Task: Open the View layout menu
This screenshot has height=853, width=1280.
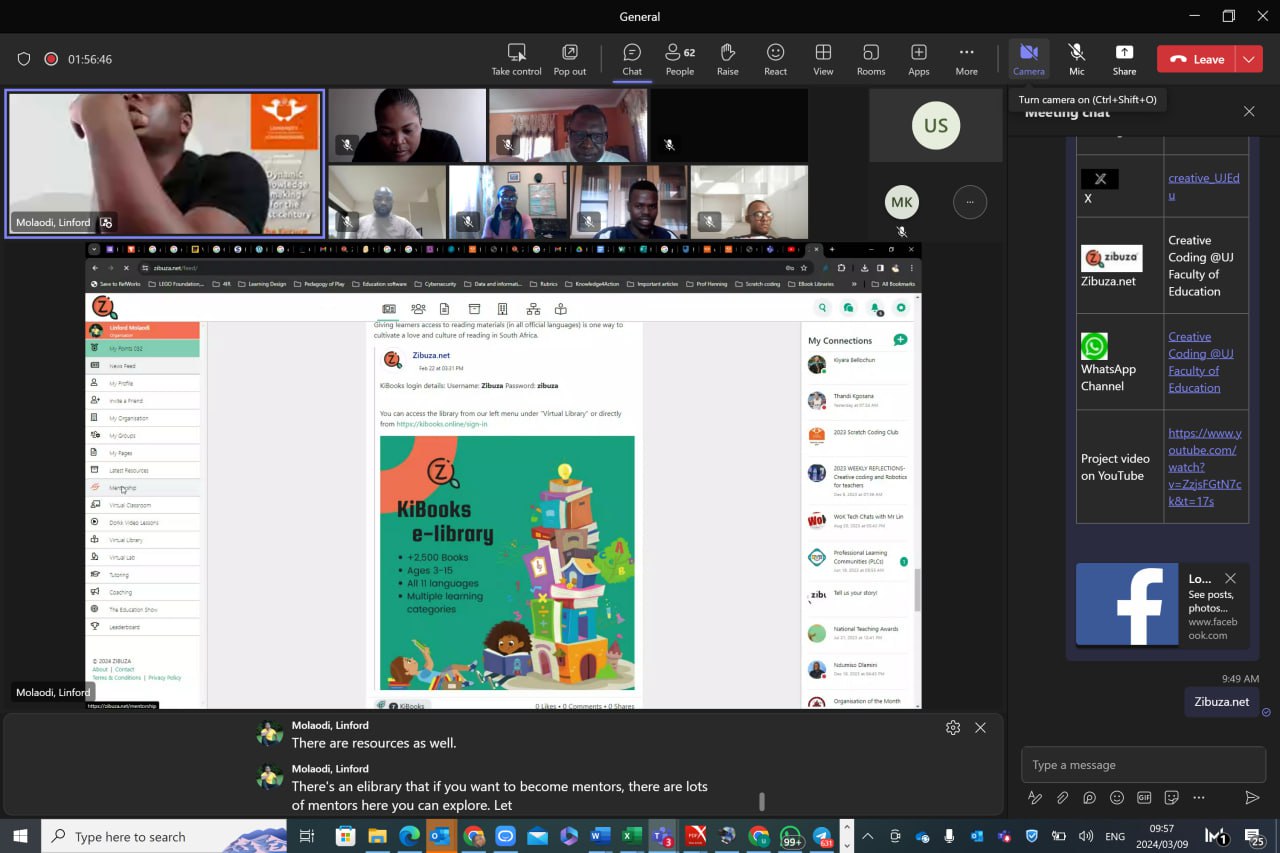Action: (x=823, y=59)
